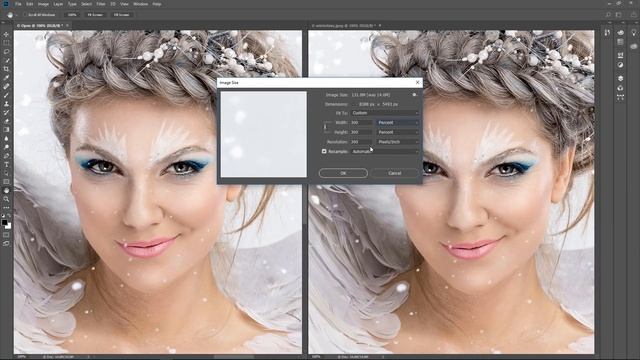Open the Window menu

pos(140,4)
